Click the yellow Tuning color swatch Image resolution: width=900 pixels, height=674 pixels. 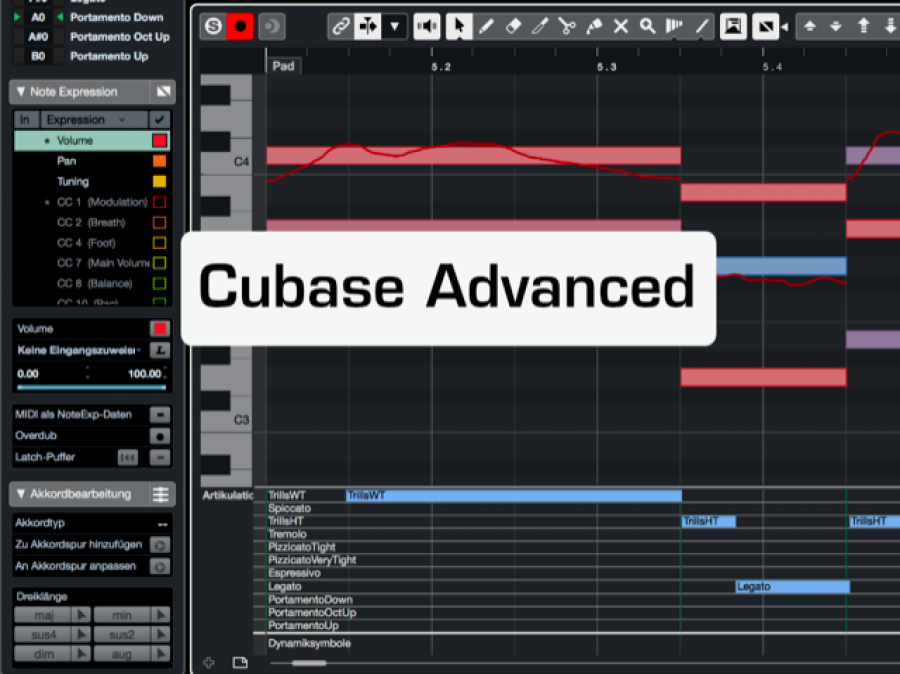tap(160, 182)
